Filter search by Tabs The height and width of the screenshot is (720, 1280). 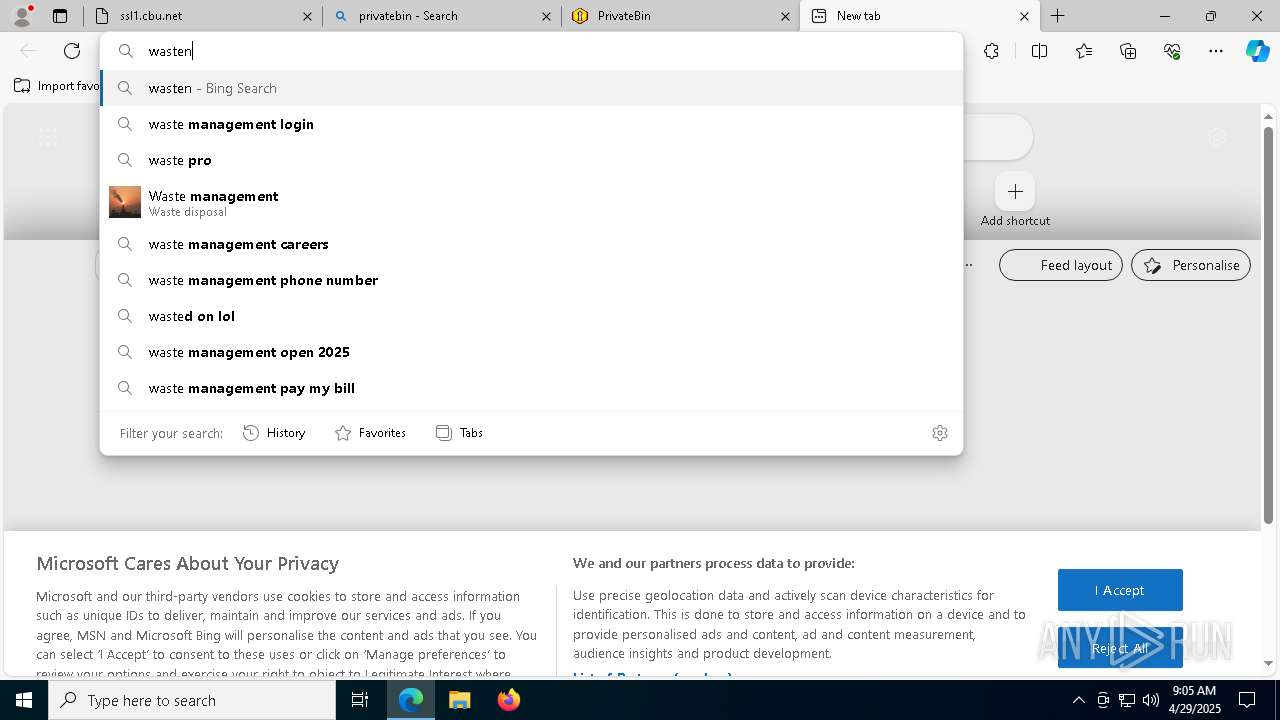[459, 433]
